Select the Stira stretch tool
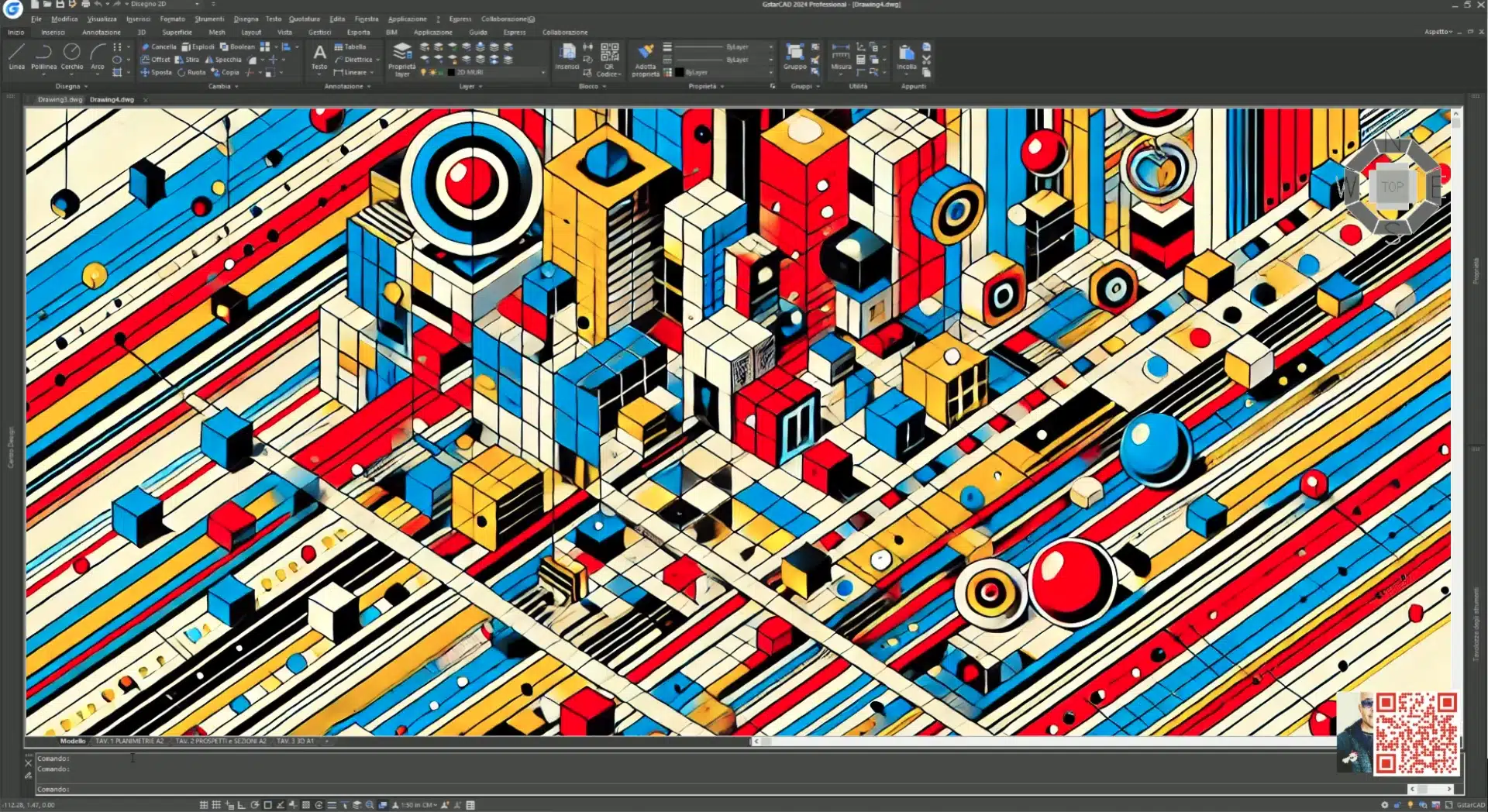 (187, 59)
